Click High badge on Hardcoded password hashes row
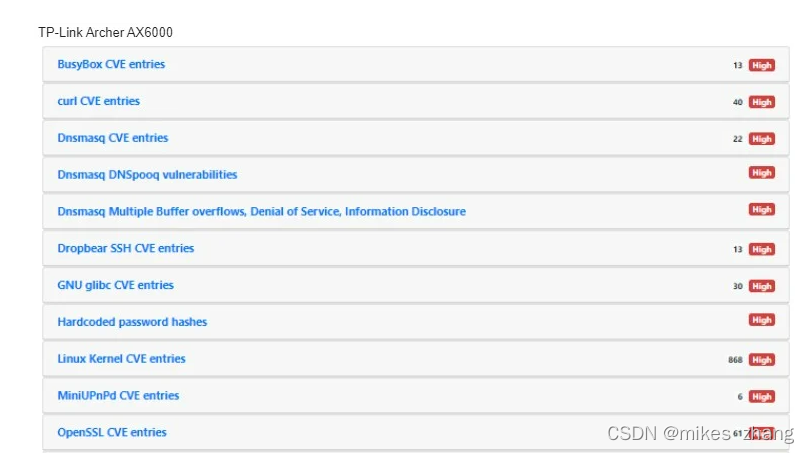 tap(762, 320)
